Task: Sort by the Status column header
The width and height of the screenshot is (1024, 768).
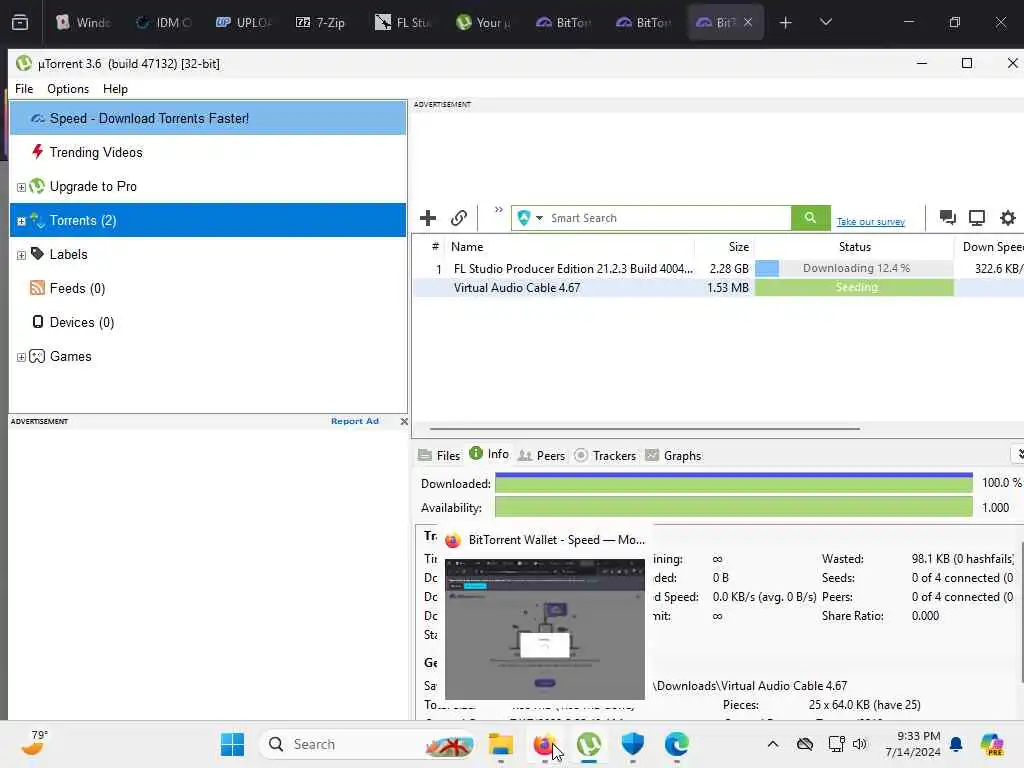Action: pyautogui.click(x=854, y=247)
